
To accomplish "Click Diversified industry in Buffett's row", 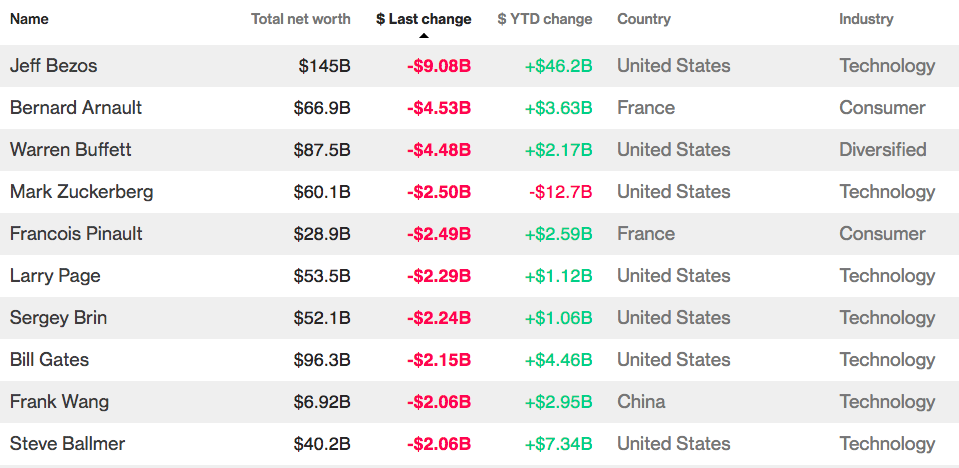I will tap(883, 150).
